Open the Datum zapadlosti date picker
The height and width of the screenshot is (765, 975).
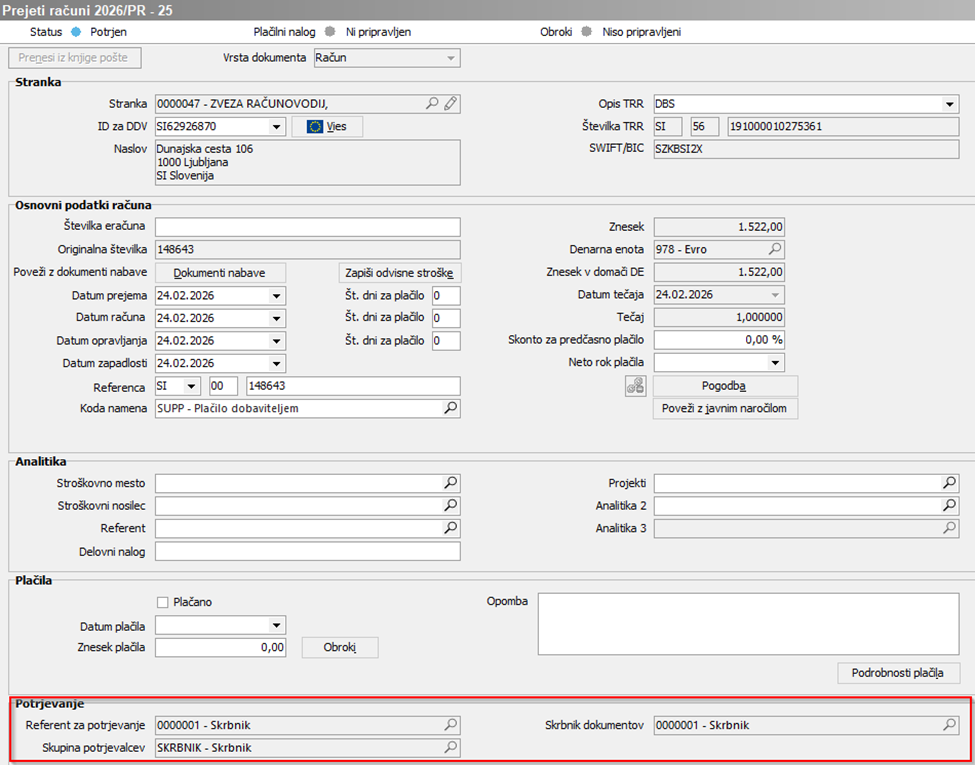(277, 363)
